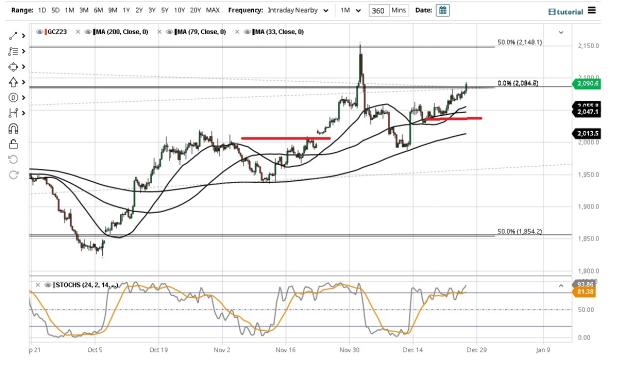Image resolution: width=625 pixels, height=365 pixels.
Task: Set range to 3Y
Action: pos(151,10)
